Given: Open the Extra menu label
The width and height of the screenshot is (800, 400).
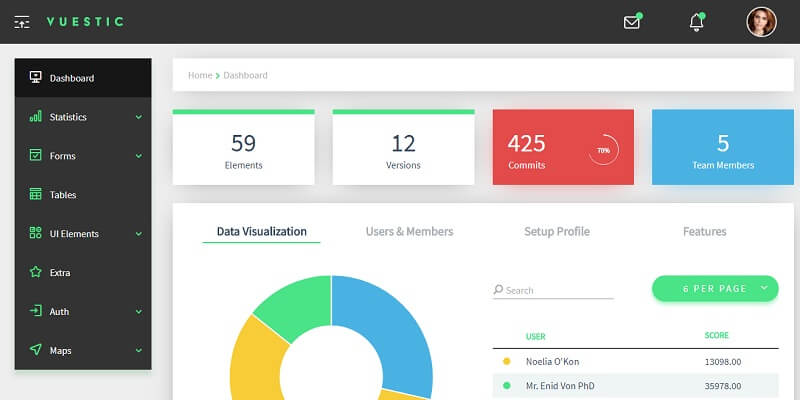Looking at the screenshot, I should point(60,272).
